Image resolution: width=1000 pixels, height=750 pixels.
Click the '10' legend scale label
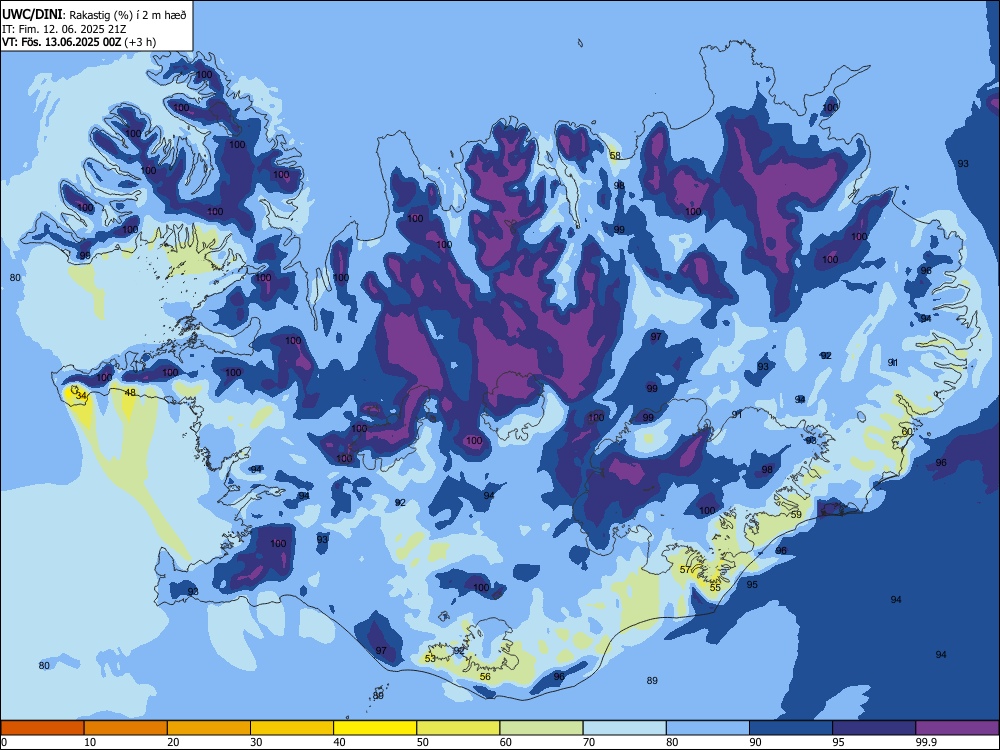pos(90,742)
